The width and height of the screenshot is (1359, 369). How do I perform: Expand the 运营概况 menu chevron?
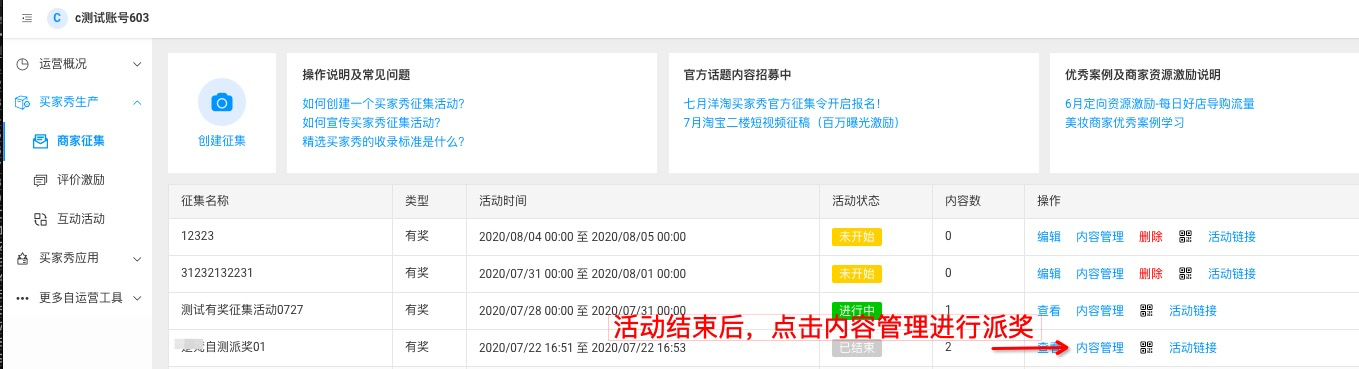coord(137,64)
